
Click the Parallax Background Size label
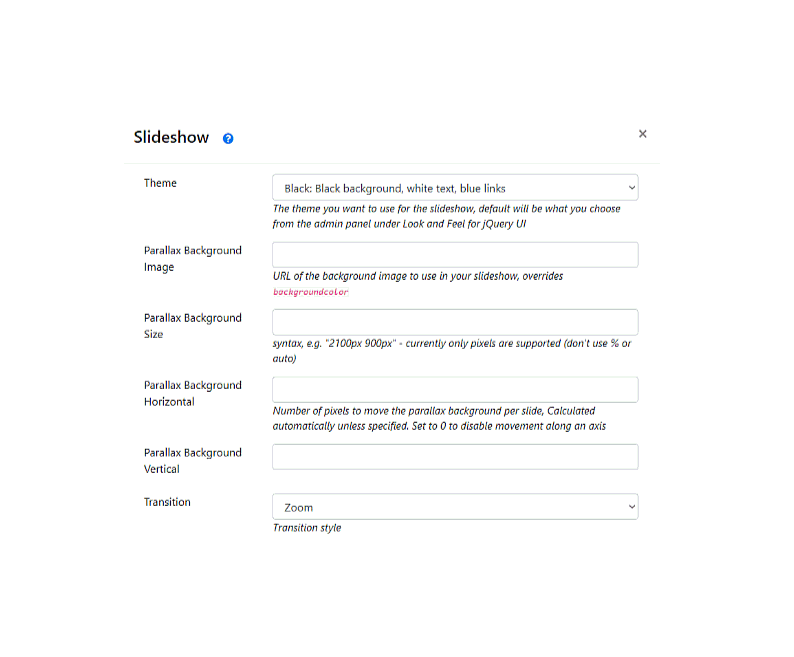(x=192, y=326)
